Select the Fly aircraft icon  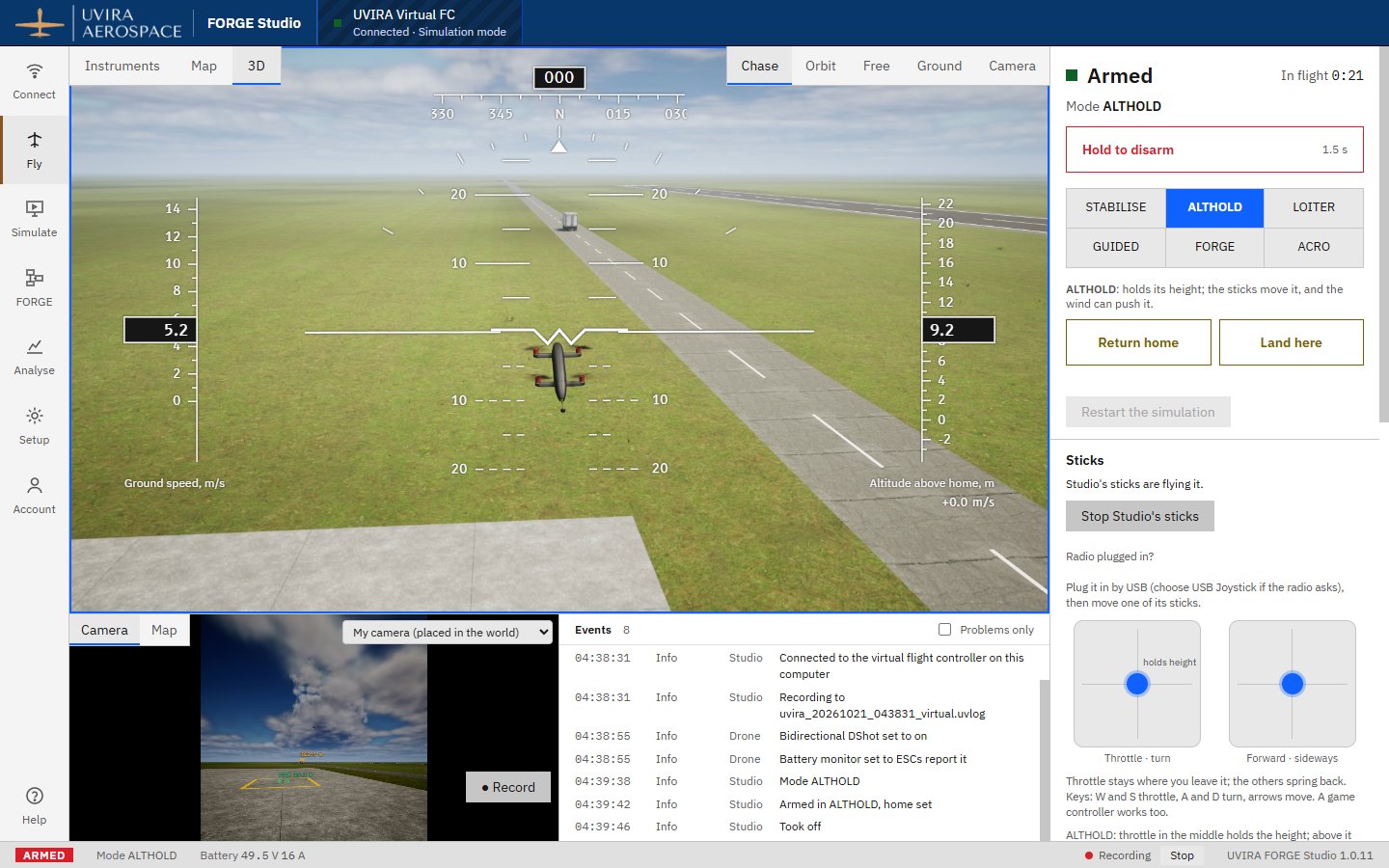[x=35, y=140]
